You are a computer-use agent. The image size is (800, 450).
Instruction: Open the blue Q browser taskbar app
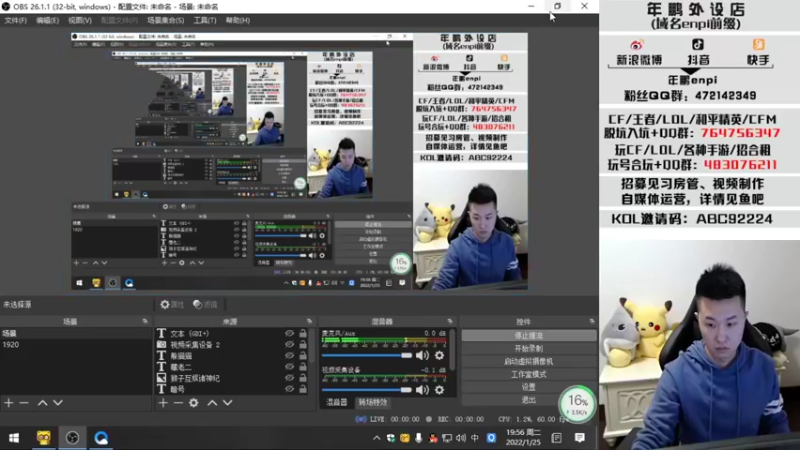(x=101, y=438)
